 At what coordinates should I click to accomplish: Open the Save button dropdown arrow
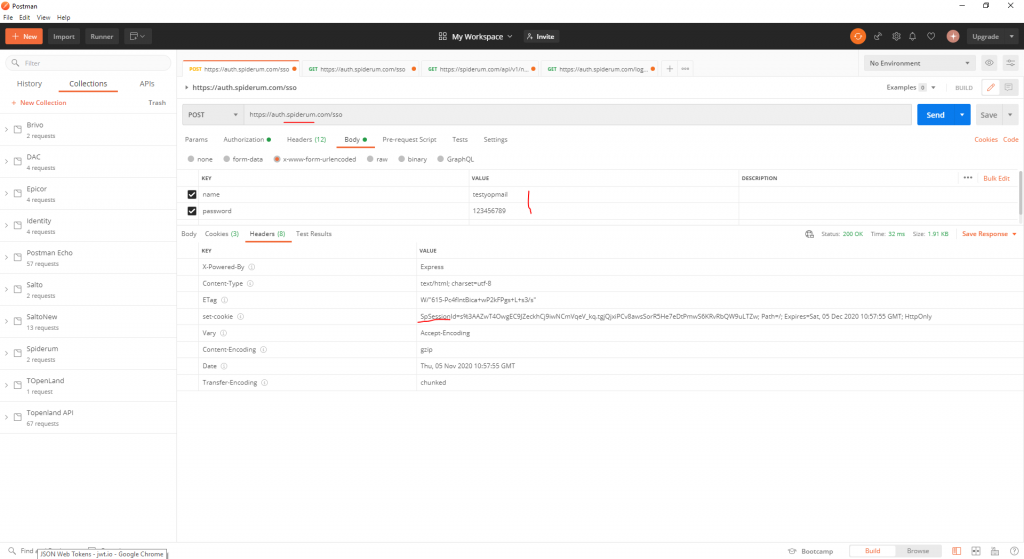pyautogui.click(x=1010, y=115)
